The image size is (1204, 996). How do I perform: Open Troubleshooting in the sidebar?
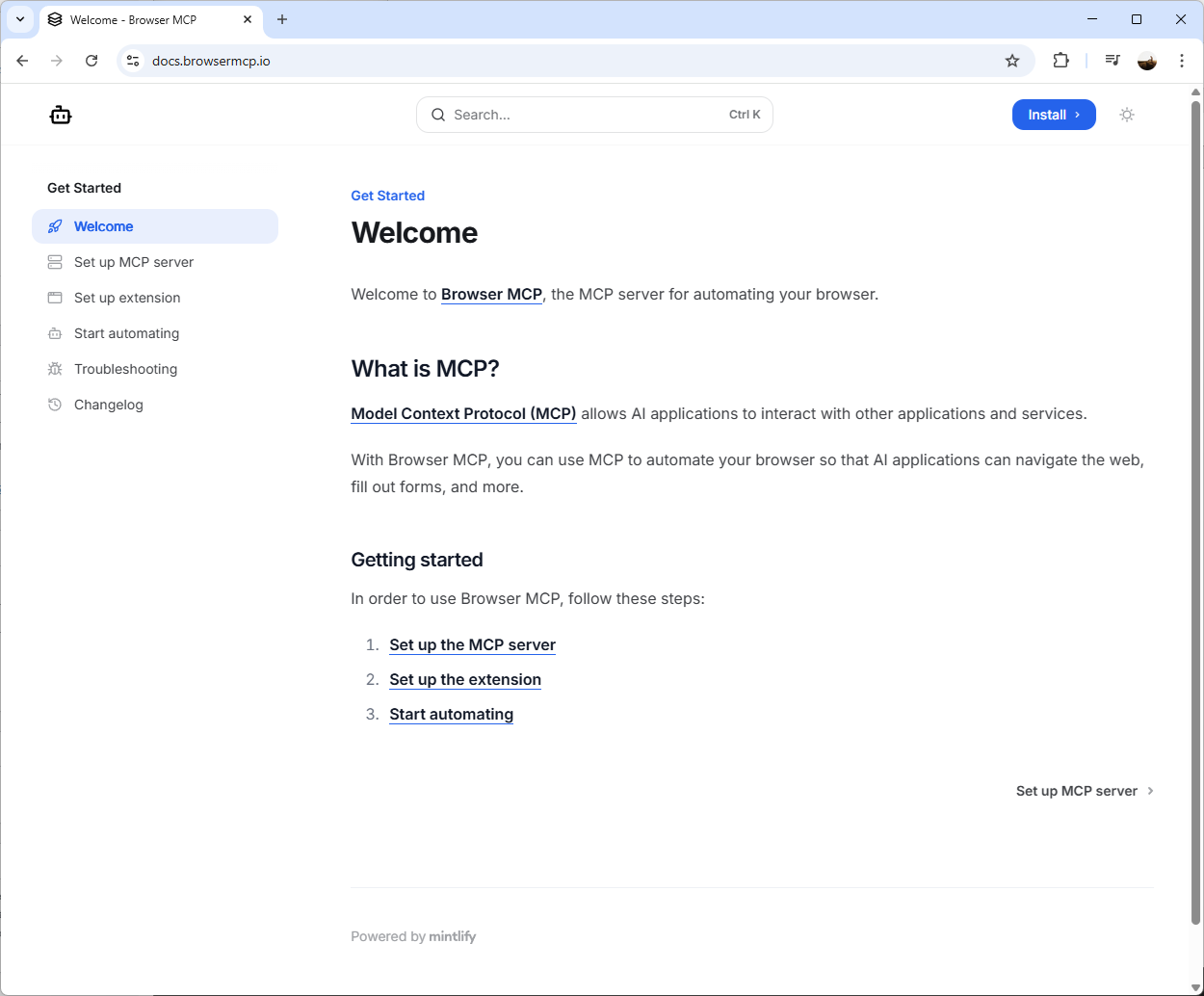125,369
